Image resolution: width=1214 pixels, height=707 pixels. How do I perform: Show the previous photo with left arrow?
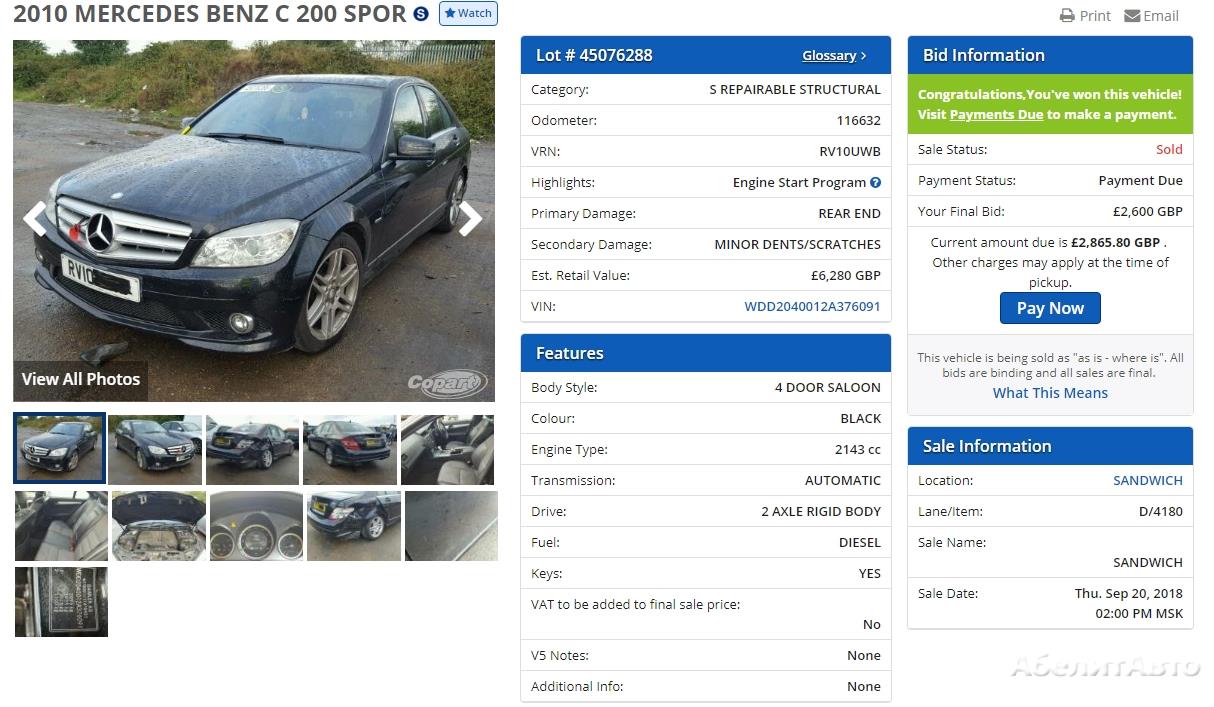tap(35, 219)
